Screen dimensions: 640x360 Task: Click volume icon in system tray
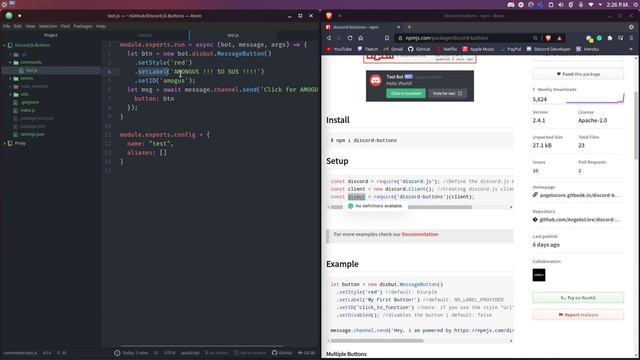click(560, 4)
